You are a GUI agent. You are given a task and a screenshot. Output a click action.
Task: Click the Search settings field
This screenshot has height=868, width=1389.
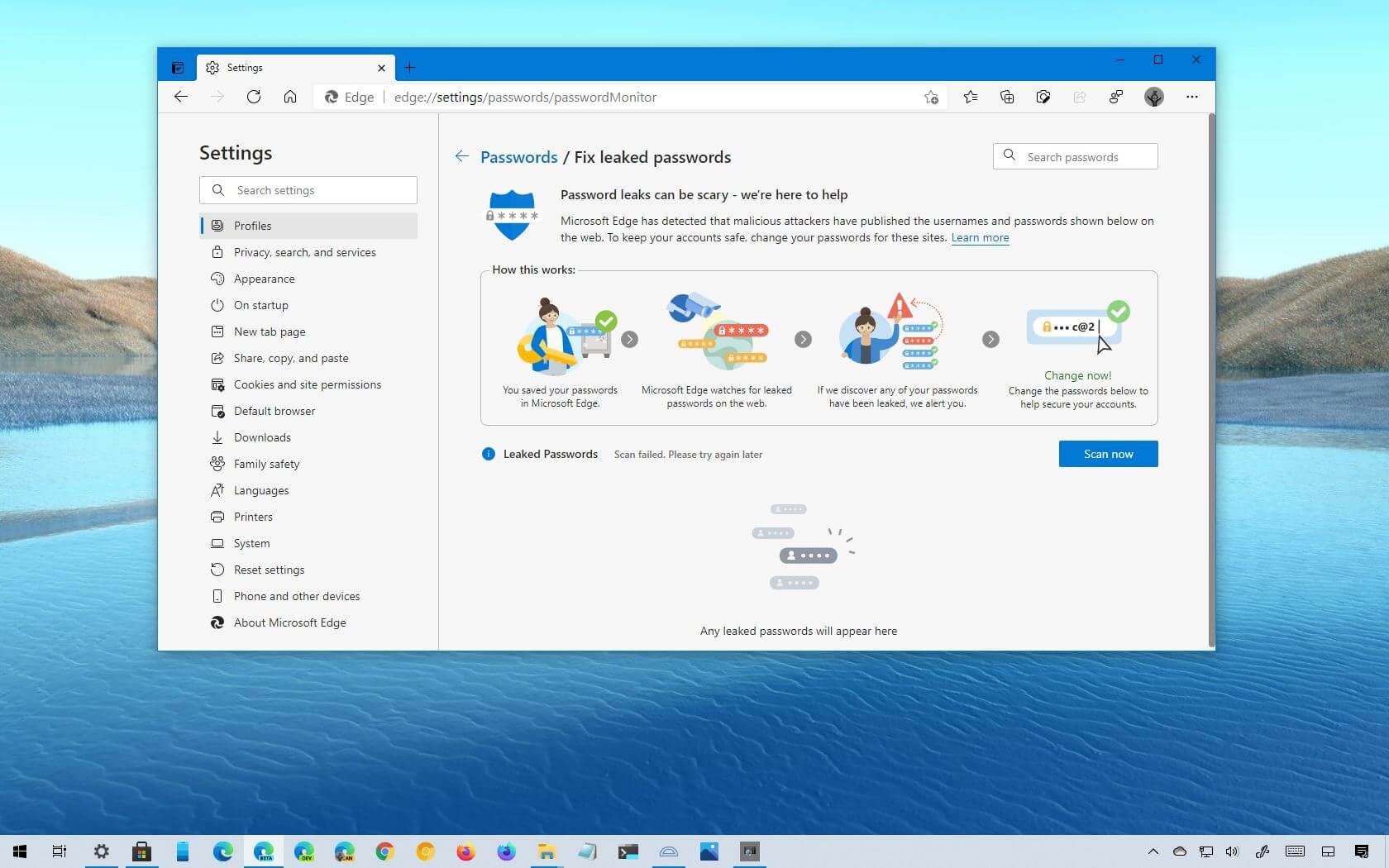308,190
